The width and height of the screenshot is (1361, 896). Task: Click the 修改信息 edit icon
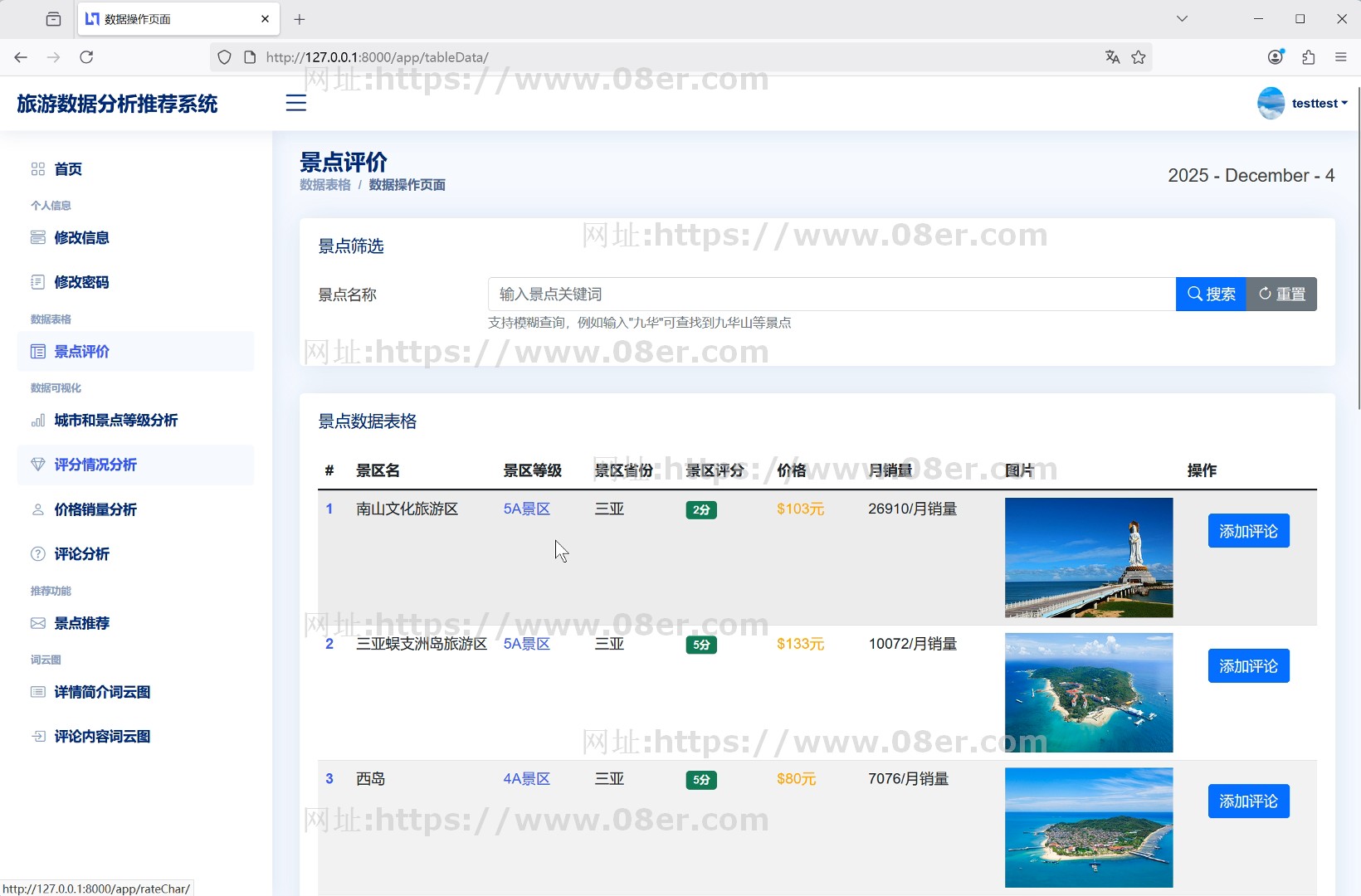pyautogui.click(x=38, y=237)
